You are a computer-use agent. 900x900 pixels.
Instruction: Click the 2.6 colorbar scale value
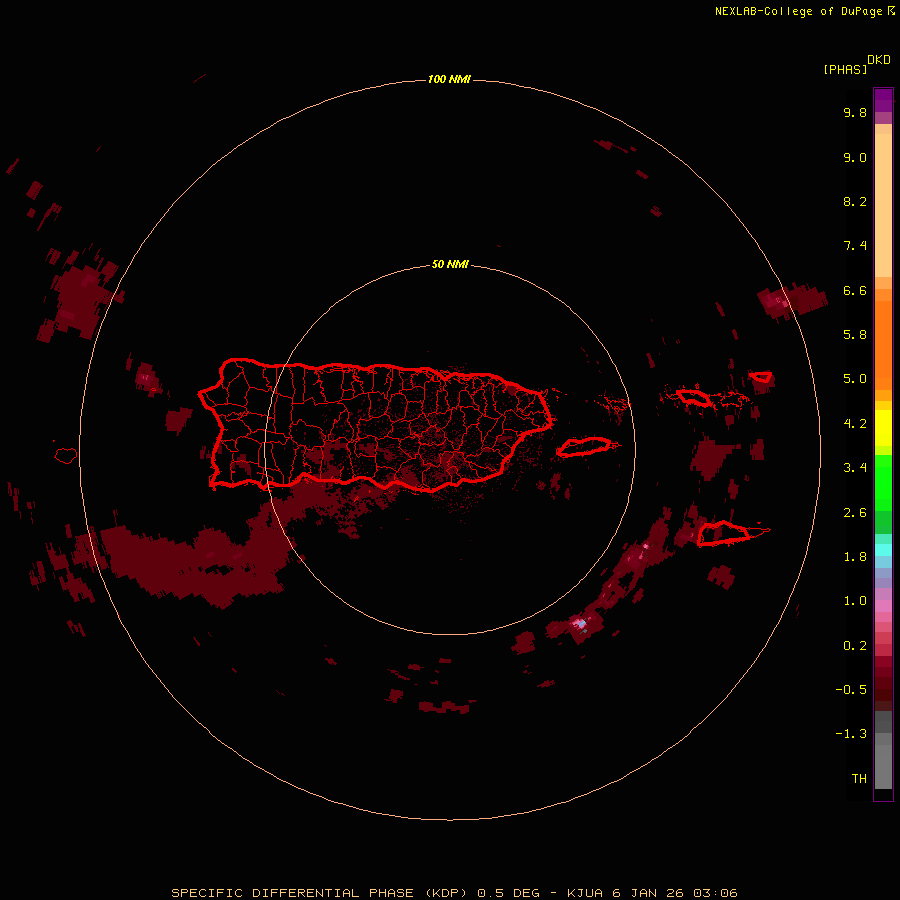855,513
